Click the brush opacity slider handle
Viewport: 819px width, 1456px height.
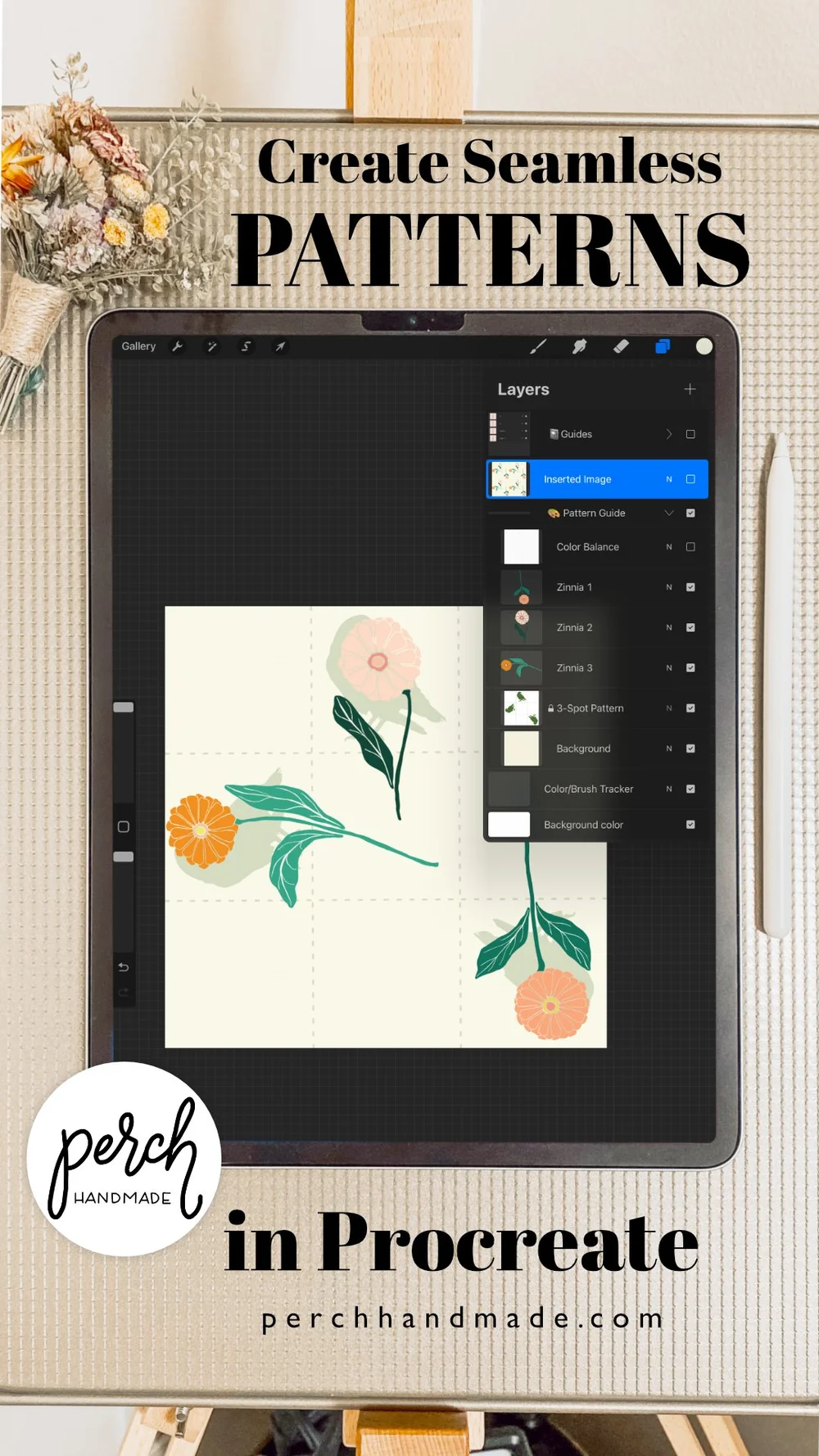(124, 857)
